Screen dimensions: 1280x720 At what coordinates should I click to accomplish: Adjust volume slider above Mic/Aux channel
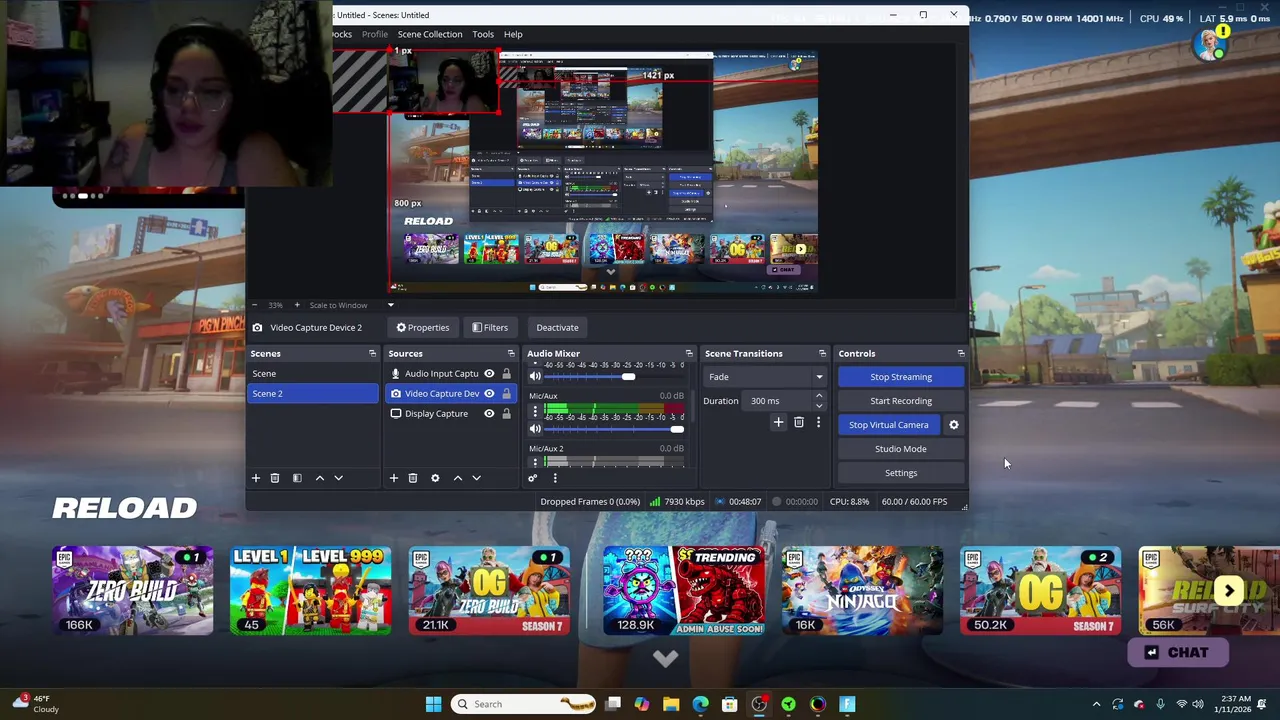pyautogui.click(x=614, y=377)
